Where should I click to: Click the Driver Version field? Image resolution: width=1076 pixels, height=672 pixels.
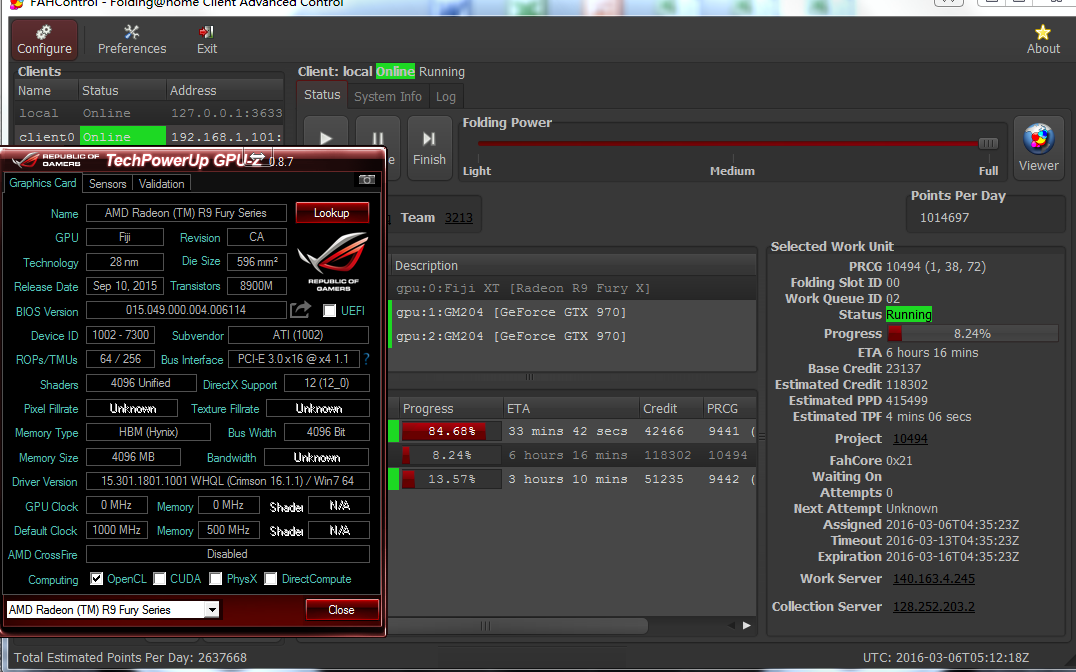click(228, 481)
